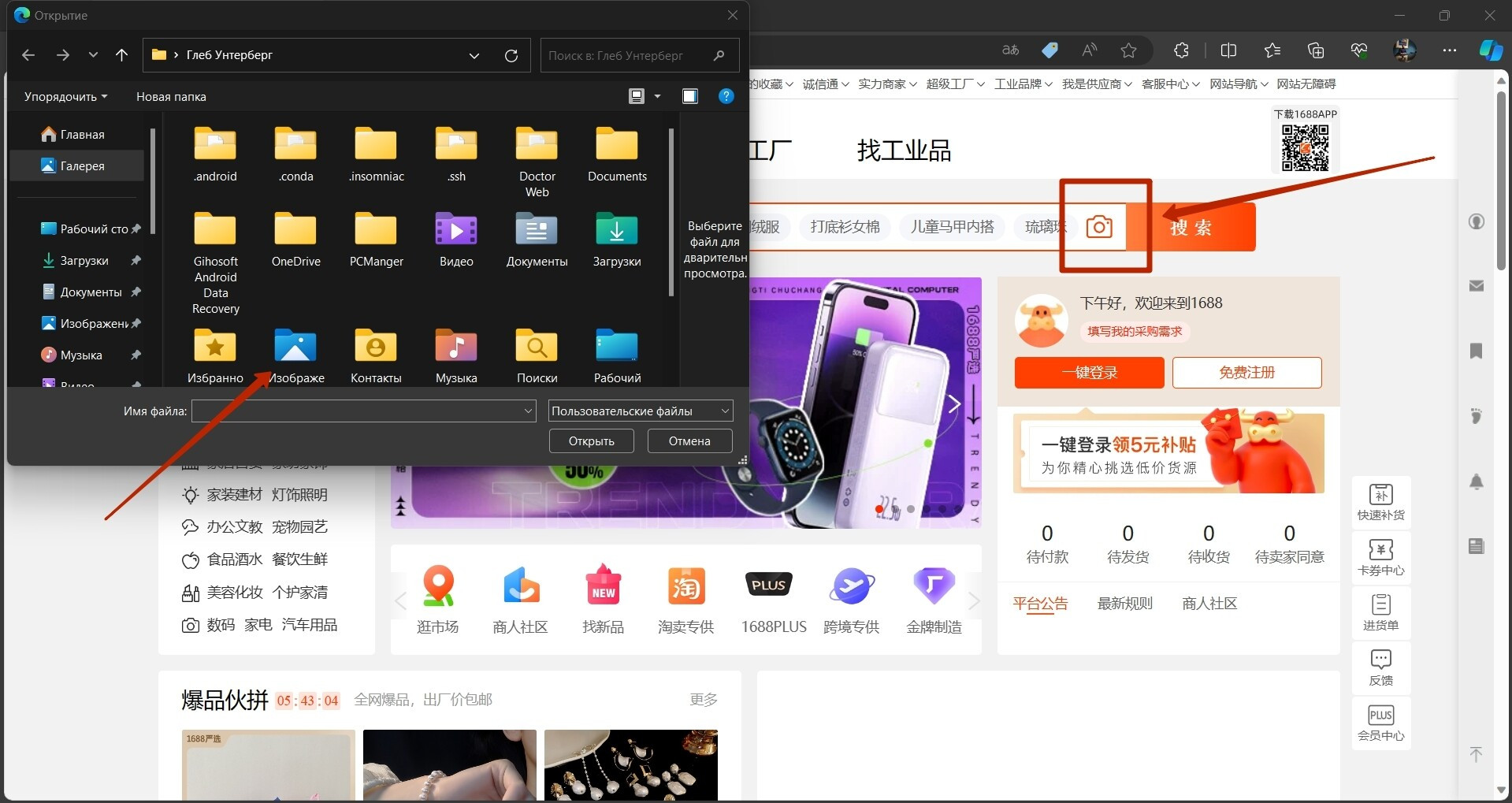Click the orange 搜索 search button
This screenshot has height=803, width=1512.
coord(1191,228)
